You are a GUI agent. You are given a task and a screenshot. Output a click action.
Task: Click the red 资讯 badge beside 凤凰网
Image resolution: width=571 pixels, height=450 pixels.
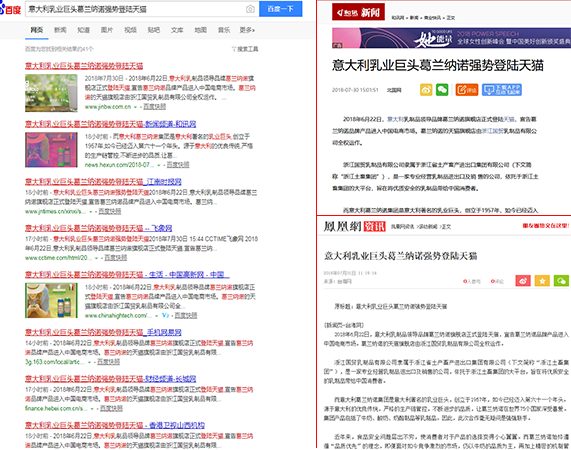click(x=374, y=226)
